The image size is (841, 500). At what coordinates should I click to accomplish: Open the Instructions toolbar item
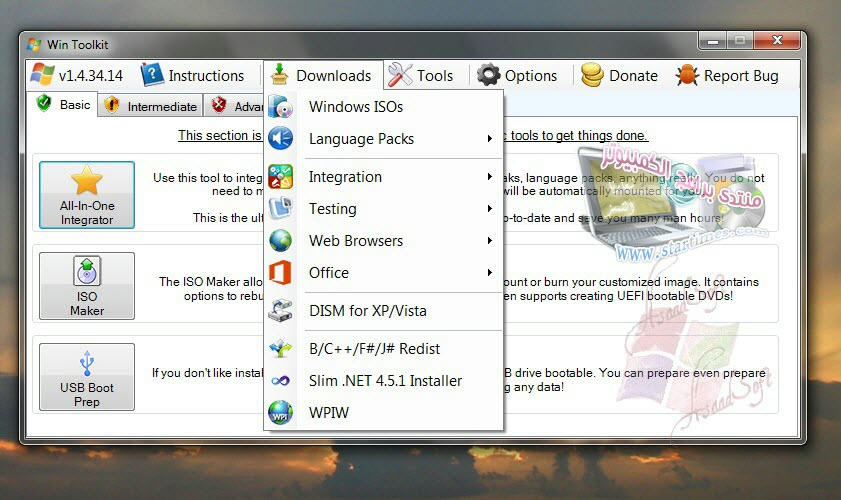(x=193, y=75)
